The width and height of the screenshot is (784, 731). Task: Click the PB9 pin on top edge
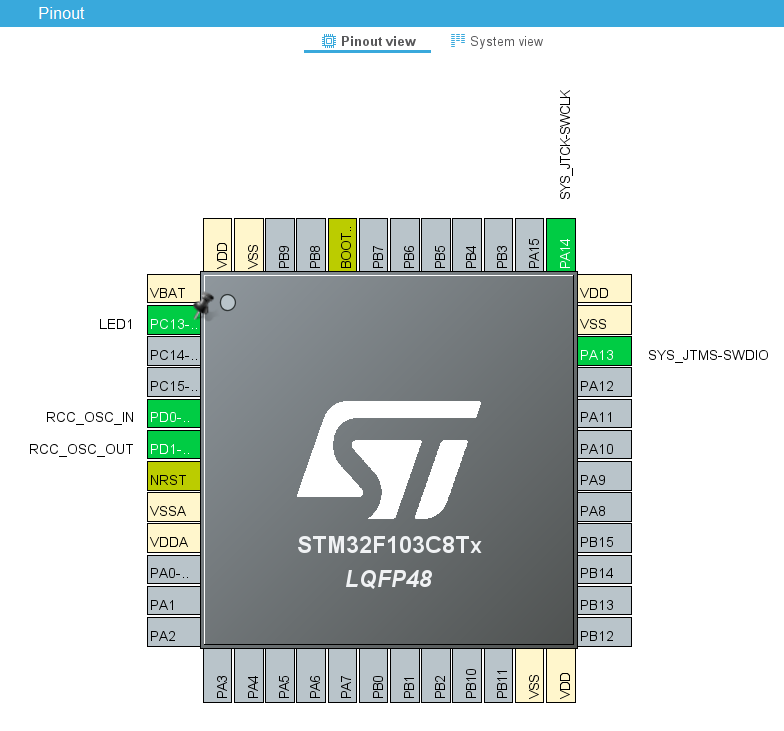[x=280, y=245]
